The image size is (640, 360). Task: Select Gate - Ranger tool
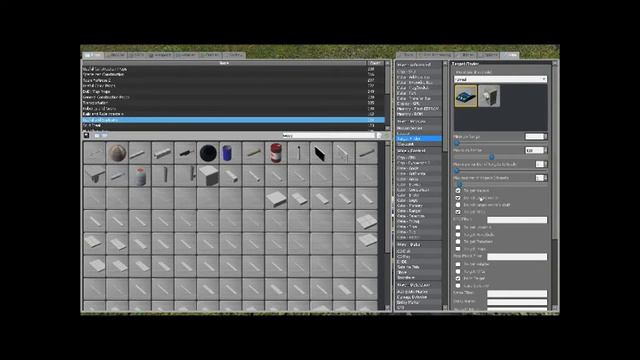coord(419,211)
